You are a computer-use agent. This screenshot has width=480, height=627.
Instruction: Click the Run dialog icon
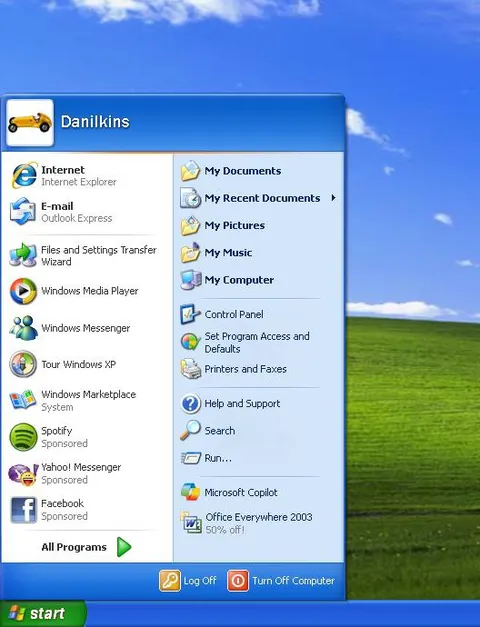point(190,458)
